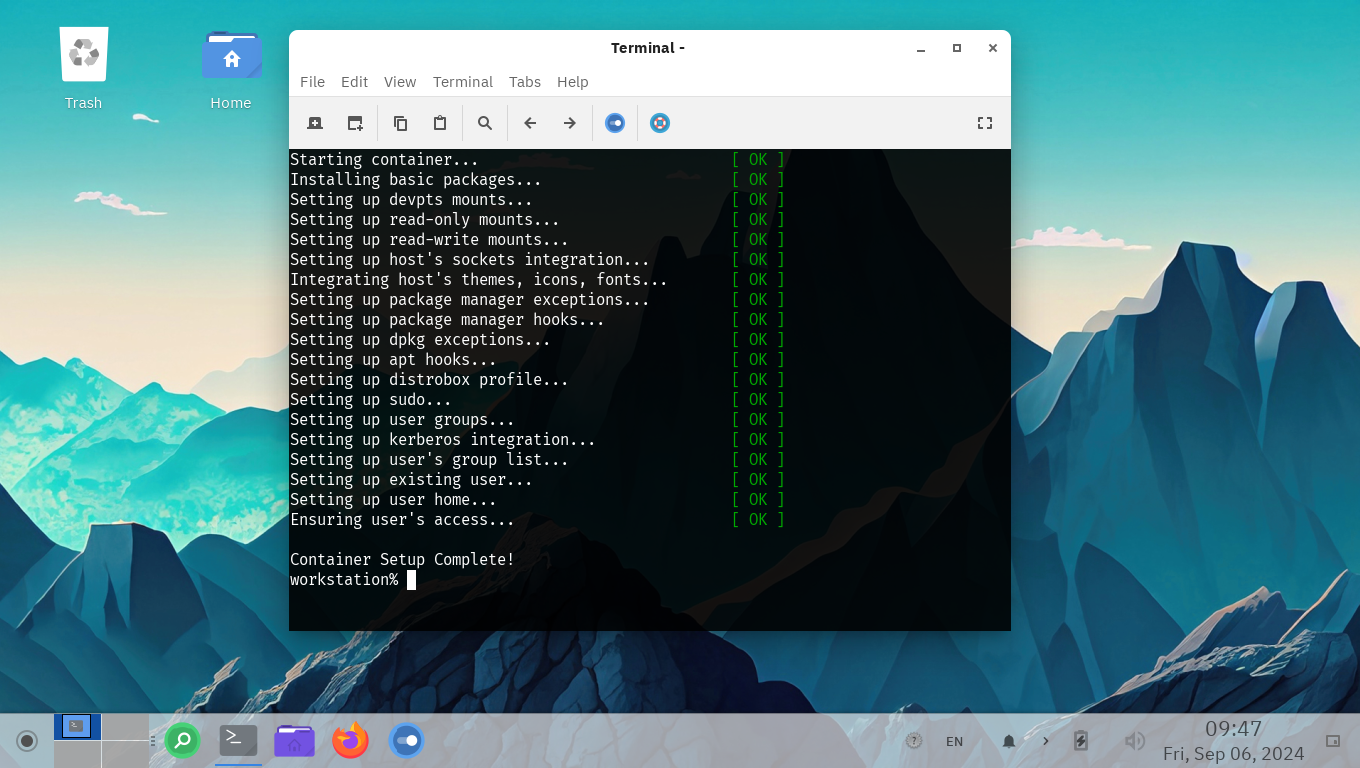Open the Tabs menu
The height and width of the screenshot is (768, 1360).
[524, 82]
